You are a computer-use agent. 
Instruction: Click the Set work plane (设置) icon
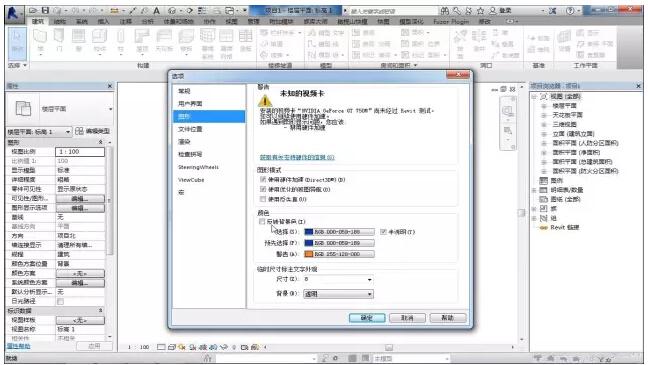pyautogui.click(x=564, y=40)
